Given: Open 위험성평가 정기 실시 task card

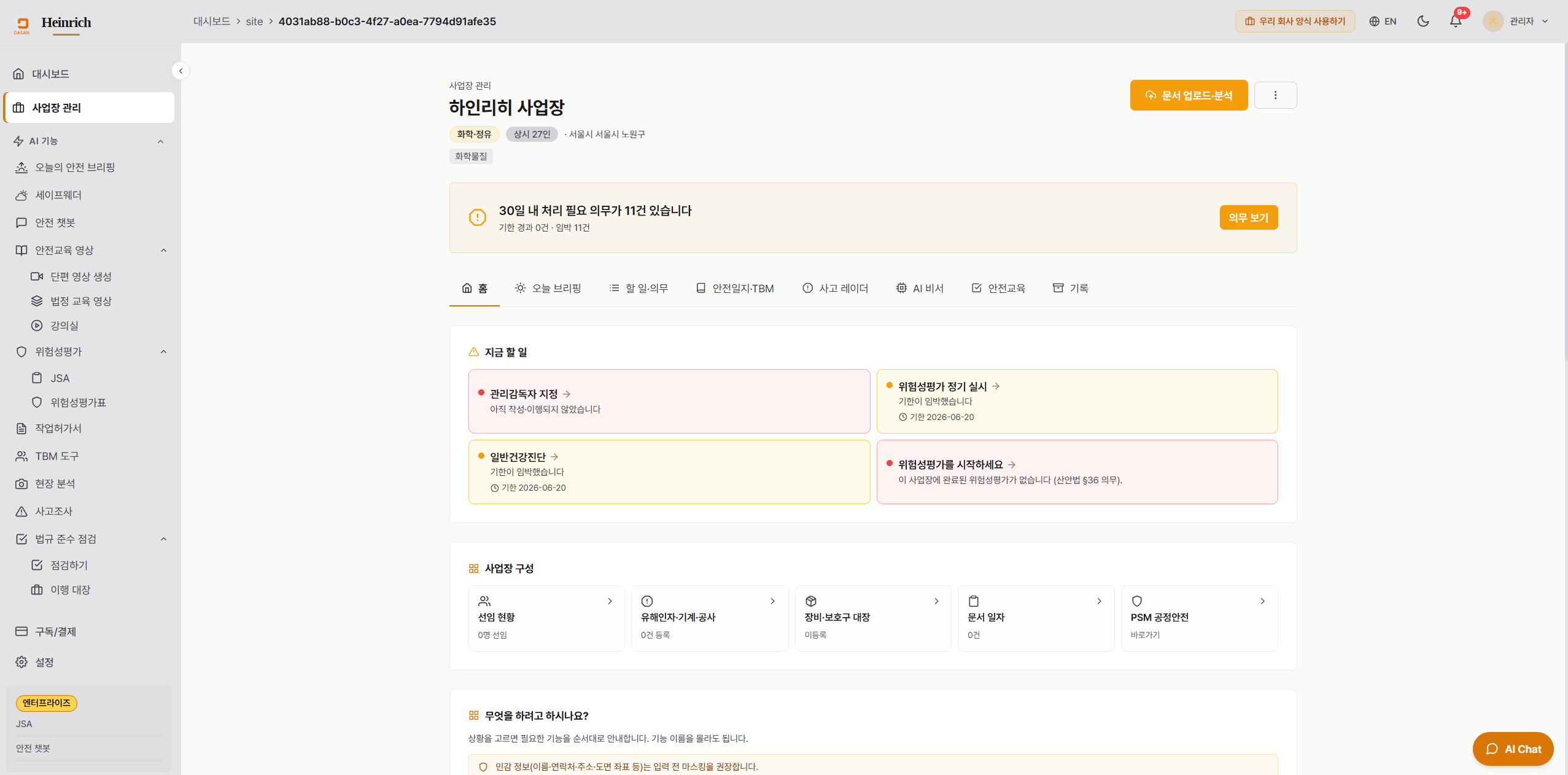Looking at the screenshot, I should click(x=1077, y=401).
